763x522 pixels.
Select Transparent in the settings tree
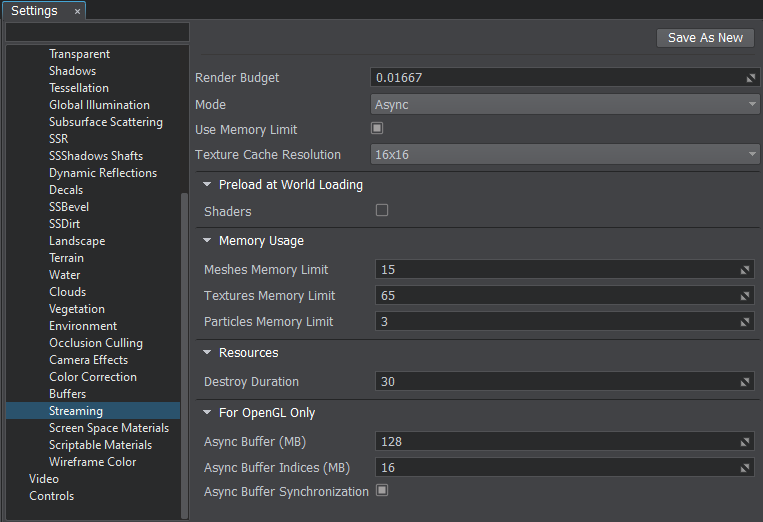tap(79, 54)
